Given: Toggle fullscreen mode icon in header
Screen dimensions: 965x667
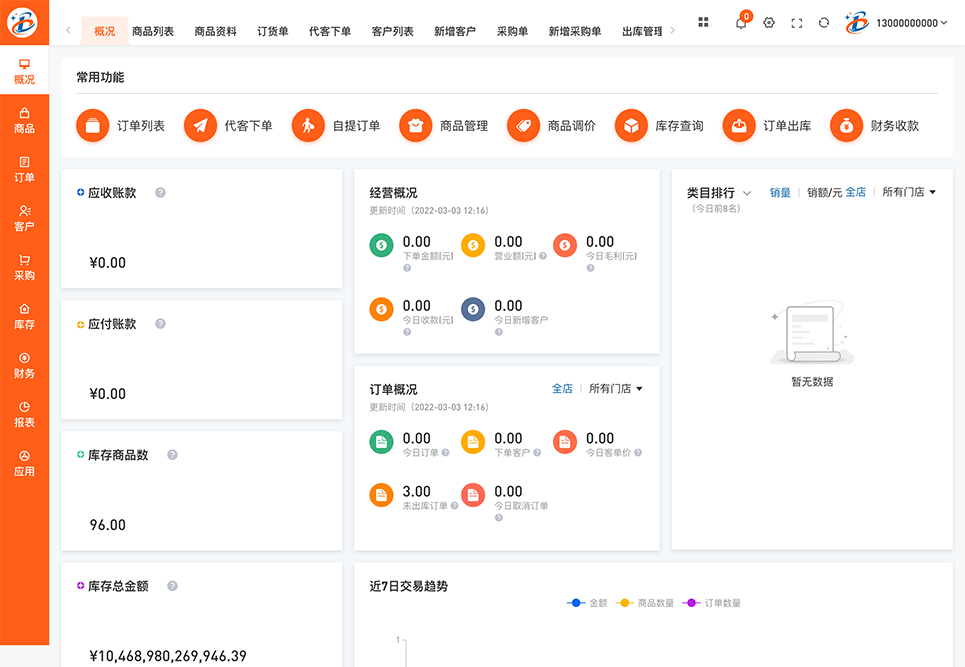Looking at the screenshot, I should 797,23.
